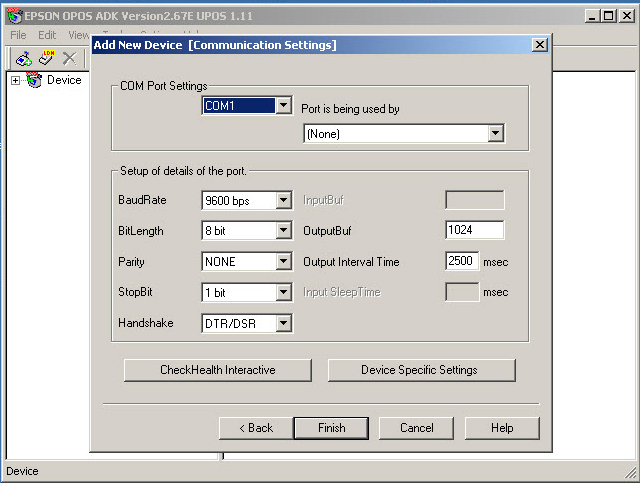Select the Device tree item label
Viewport: 640px width, 483px height.
pyautogui.click(x=64, y=80)
